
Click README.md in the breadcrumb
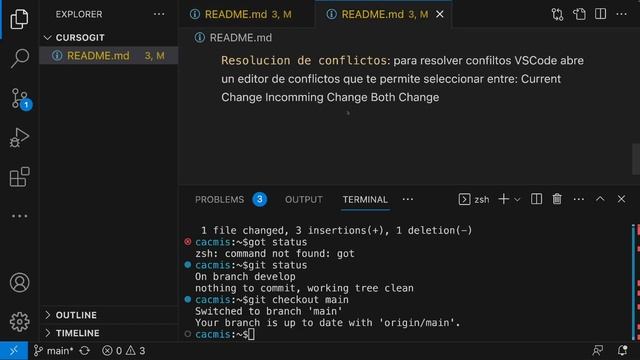tap(240, 38)
